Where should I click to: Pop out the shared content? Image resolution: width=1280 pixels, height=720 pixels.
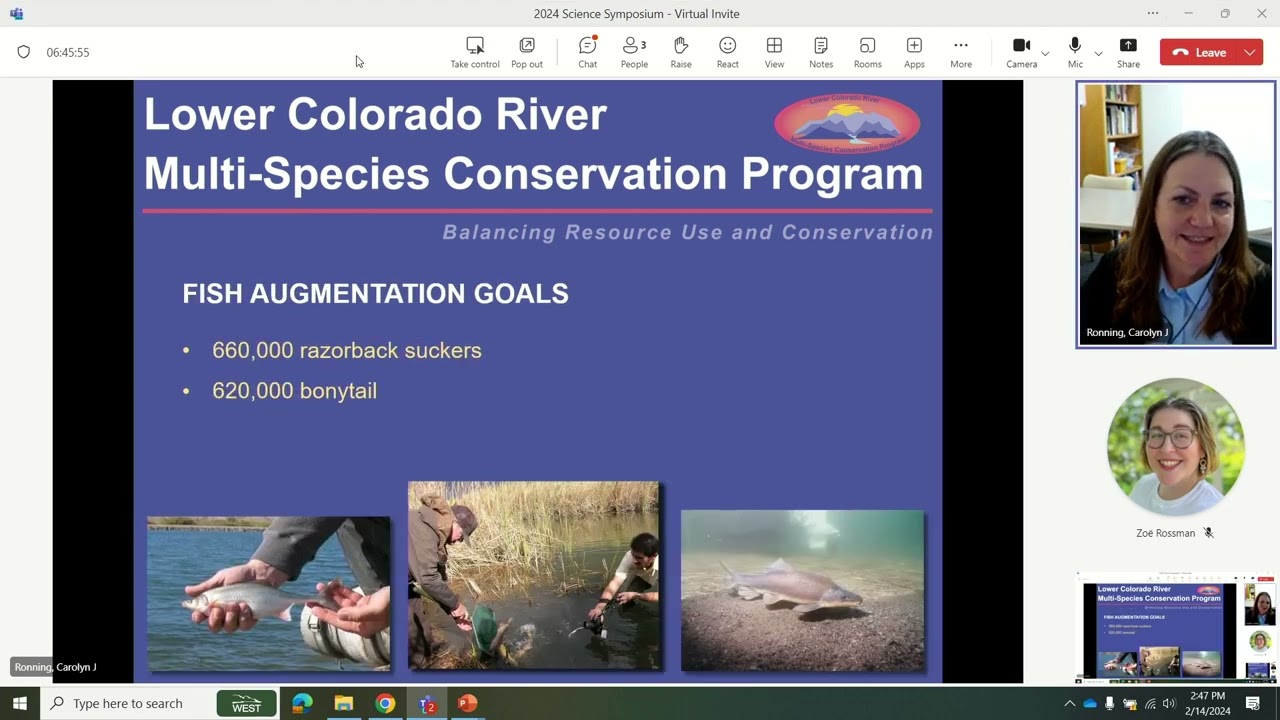527,53
